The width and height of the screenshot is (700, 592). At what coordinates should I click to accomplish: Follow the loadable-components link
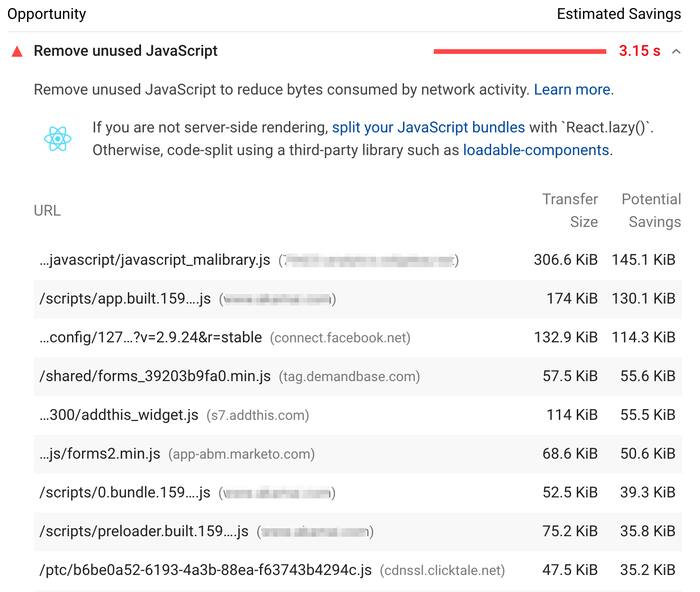coord(535,150)
